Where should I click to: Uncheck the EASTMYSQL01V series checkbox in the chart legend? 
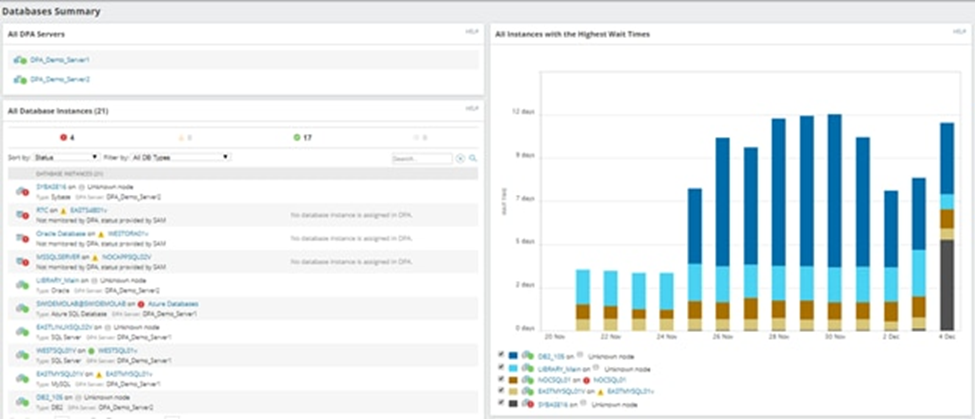pos(501,390)
